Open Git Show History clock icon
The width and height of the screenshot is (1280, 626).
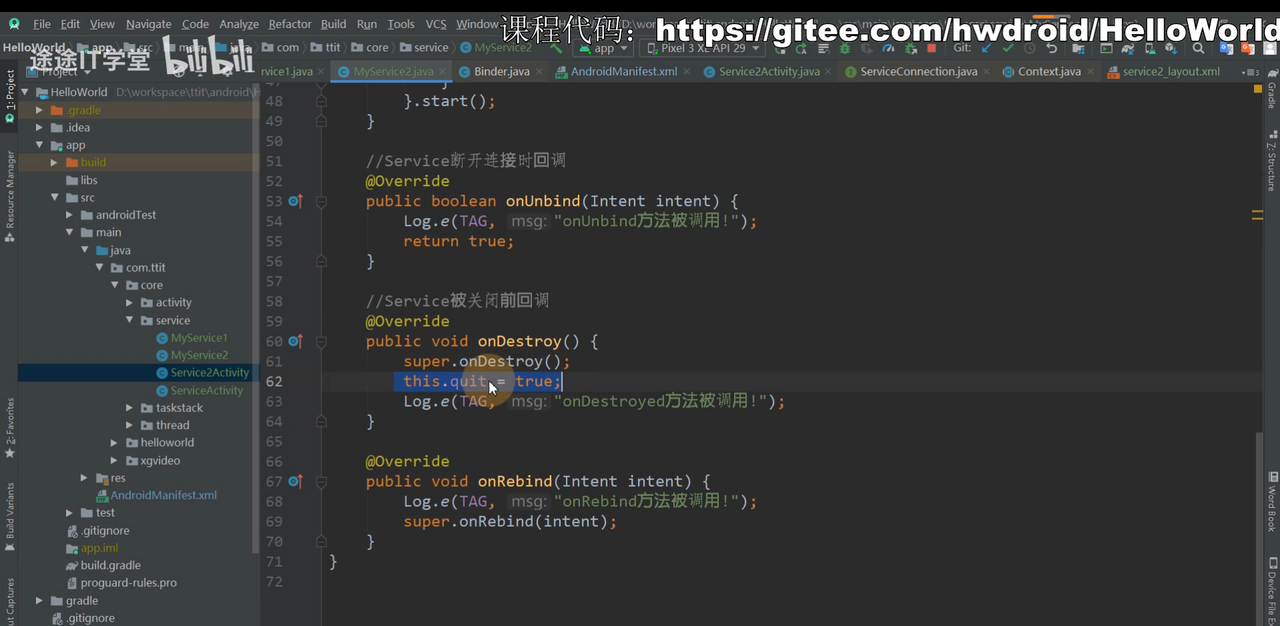[x=1029, y=47]
